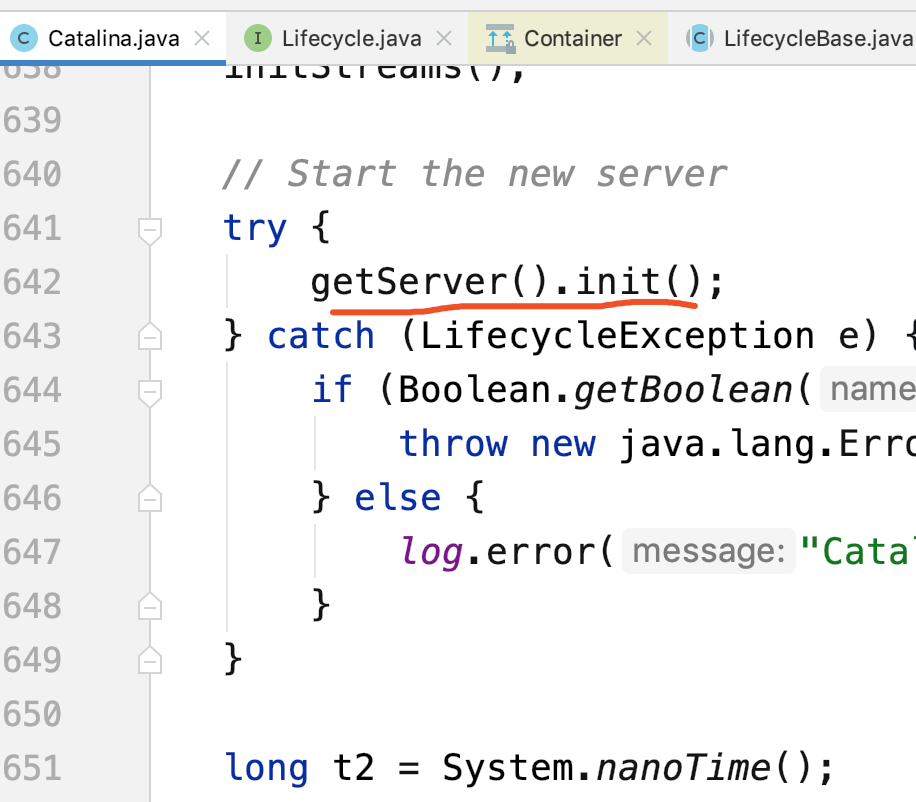
Task: Click the Lifecycle.java interface icon
Action: pyautogui.click(x=258, y=39)
